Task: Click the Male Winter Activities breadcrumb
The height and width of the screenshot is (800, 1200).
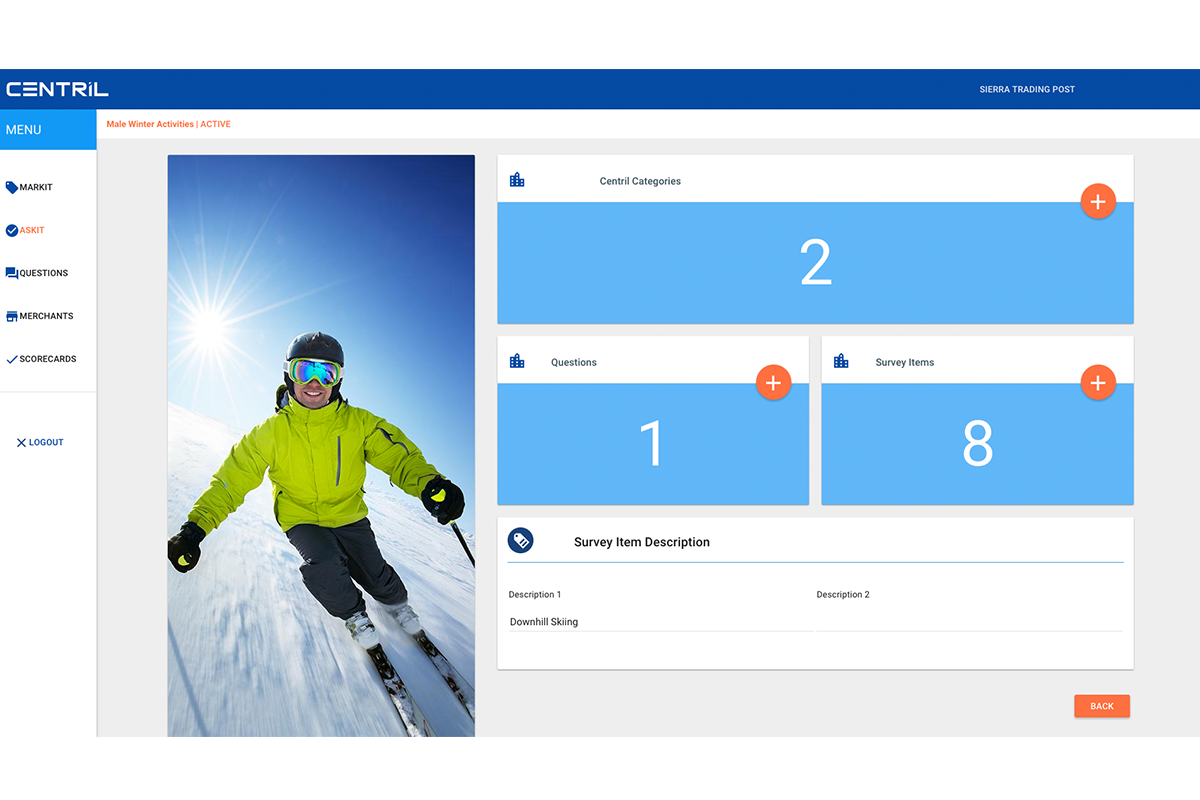Action: tap(150, 124)
